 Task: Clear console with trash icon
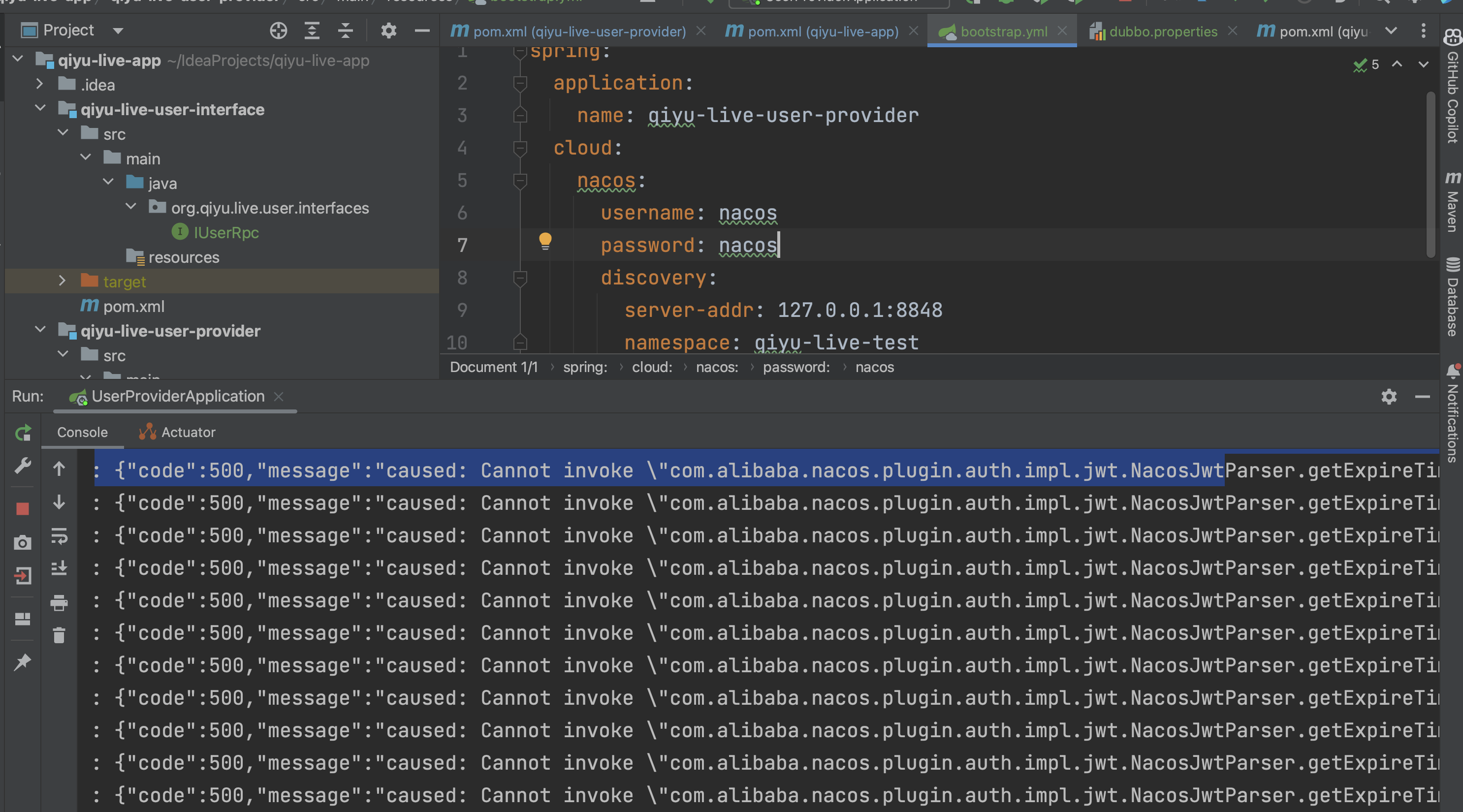coord(59,635)
